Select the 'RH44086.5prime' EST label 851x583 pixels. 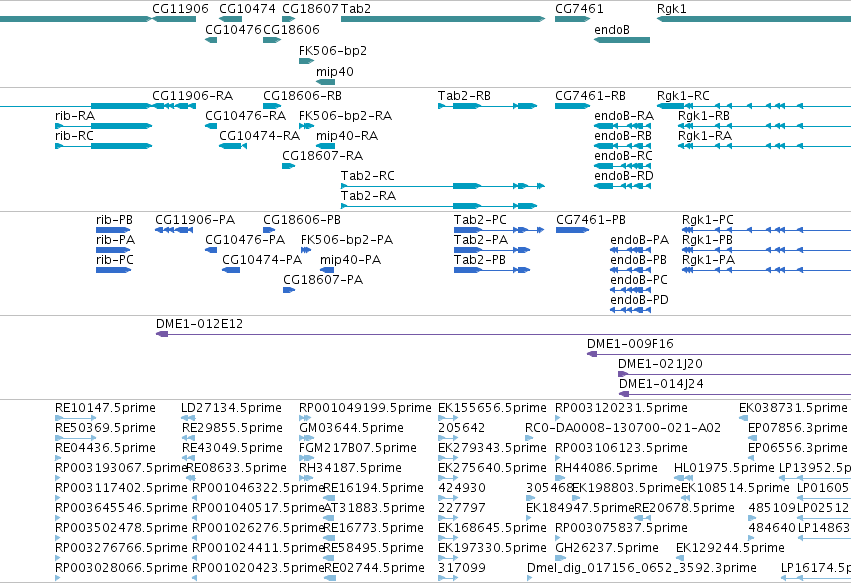[606, 468]
